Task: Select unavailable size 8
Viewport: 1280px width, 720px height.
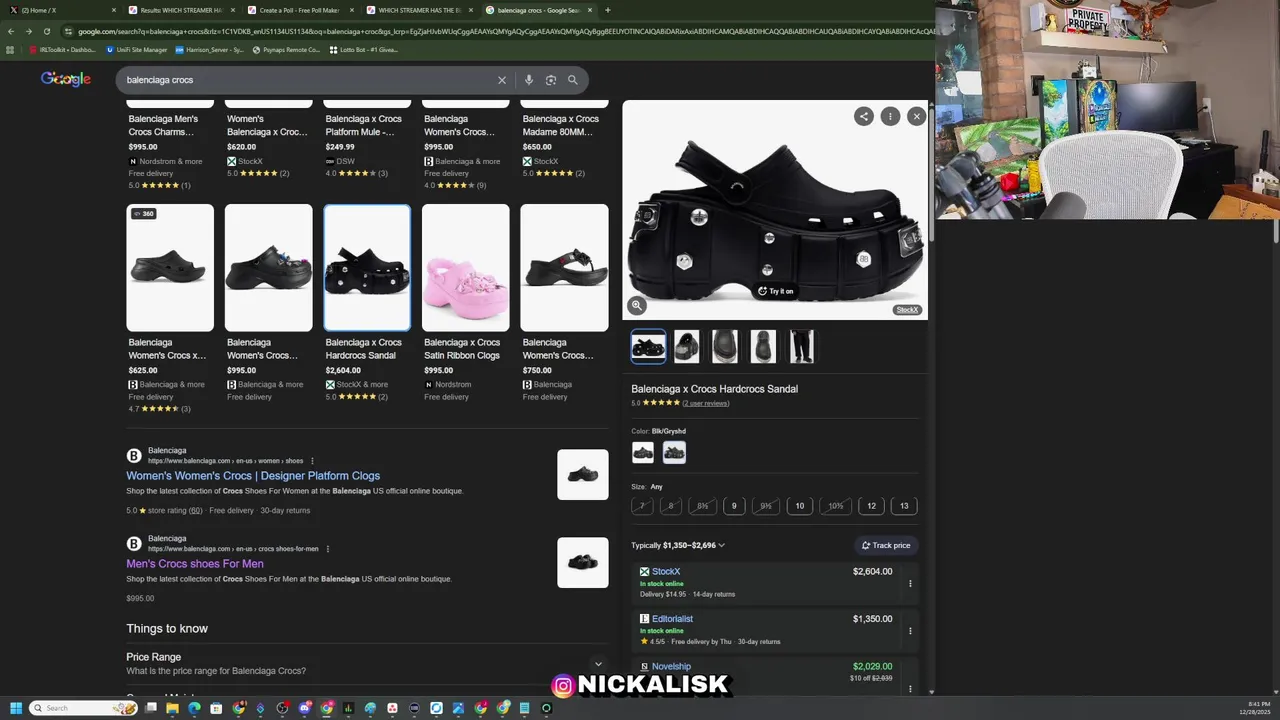Action: pos(671,506)
